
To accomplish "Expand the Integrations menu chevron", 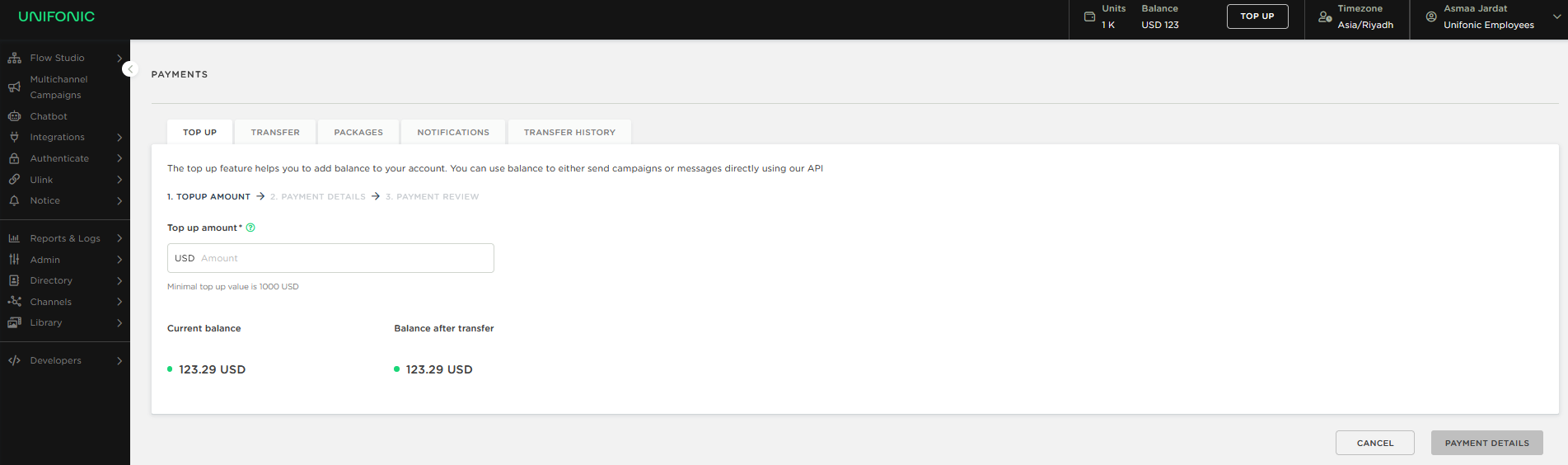I will point(119,137).
